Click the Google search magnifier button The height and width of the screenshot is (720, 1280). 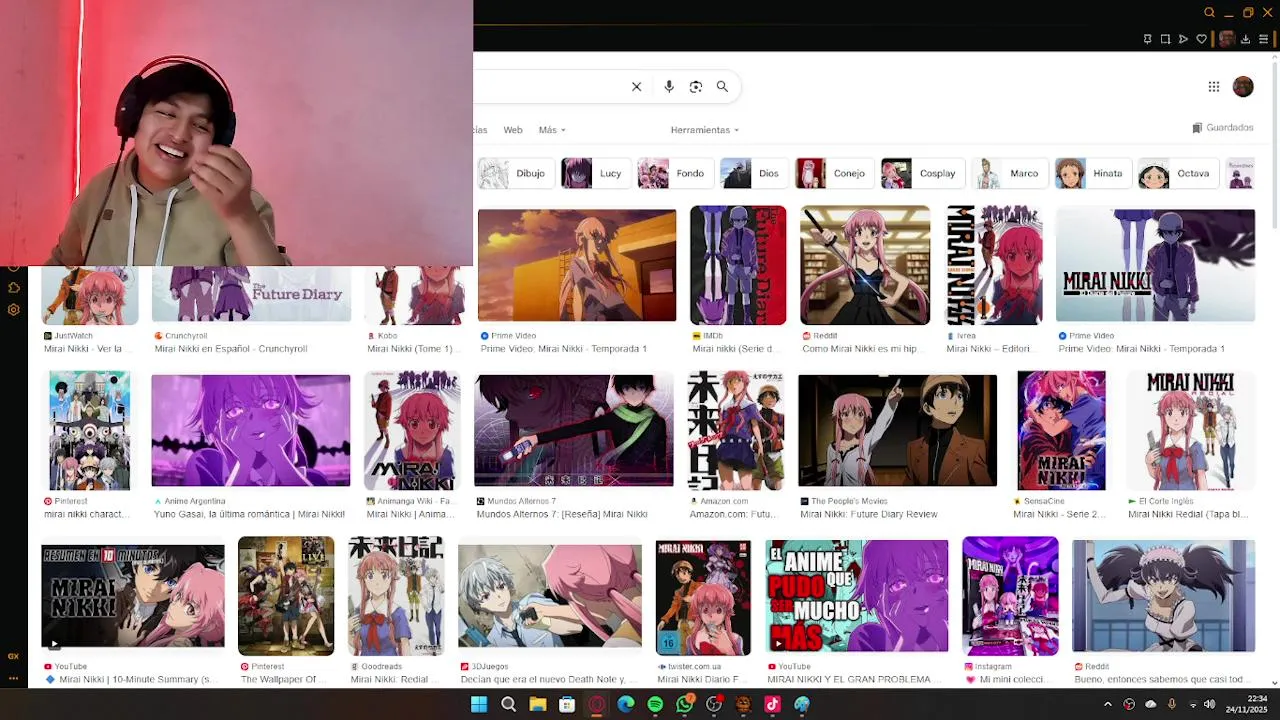coord(722,87)
